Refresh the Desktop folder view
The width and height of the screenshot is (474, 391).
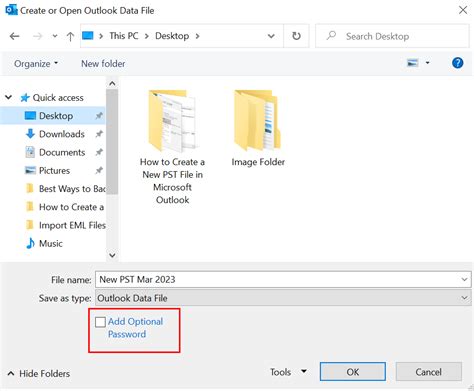point(296,36)
